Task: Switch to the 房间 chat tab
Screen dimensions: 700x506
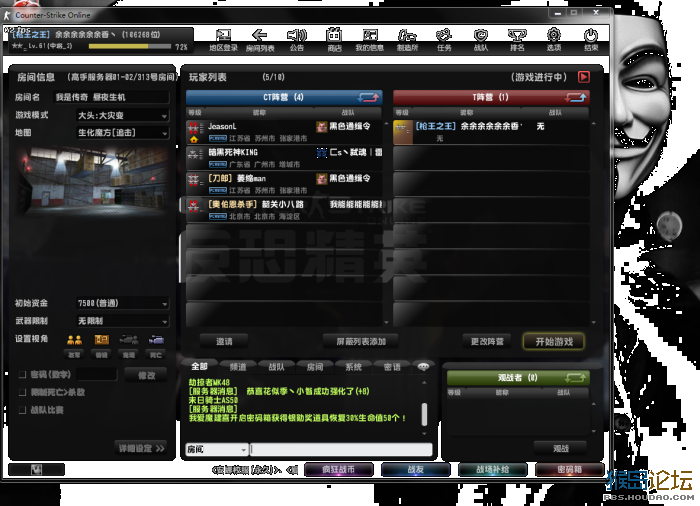Action: pyautogui.click(x=315, y=367)
